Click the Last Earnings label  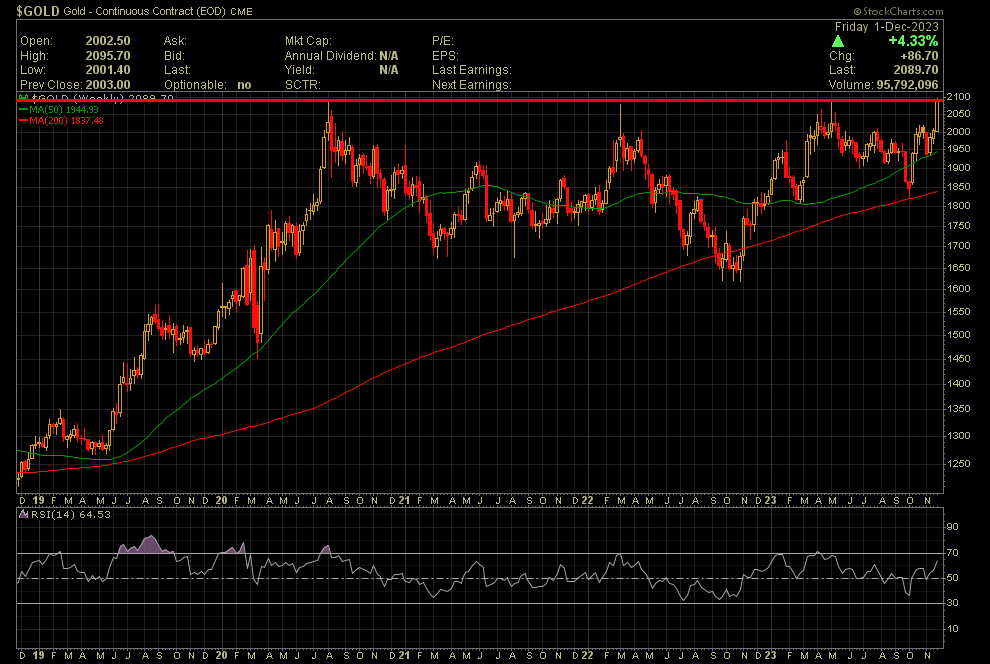tap(472, 69)
